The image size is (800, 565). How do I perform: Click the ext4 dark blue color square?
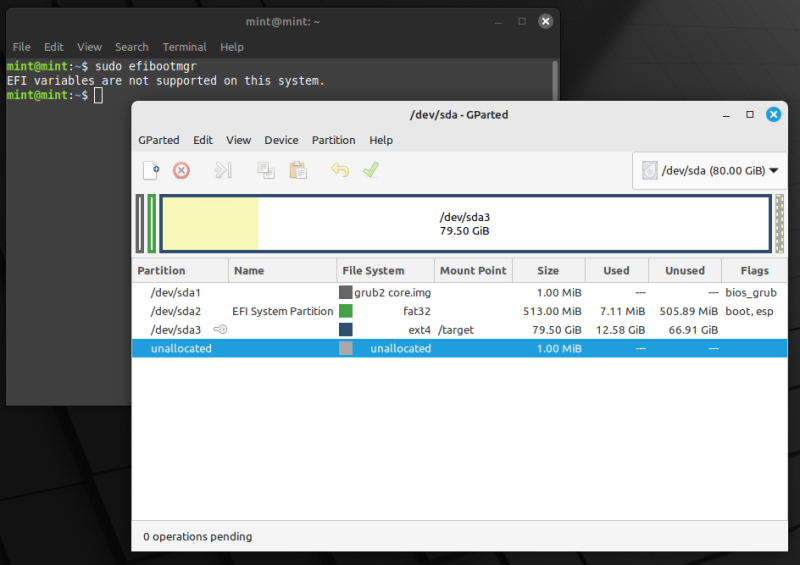345,329
